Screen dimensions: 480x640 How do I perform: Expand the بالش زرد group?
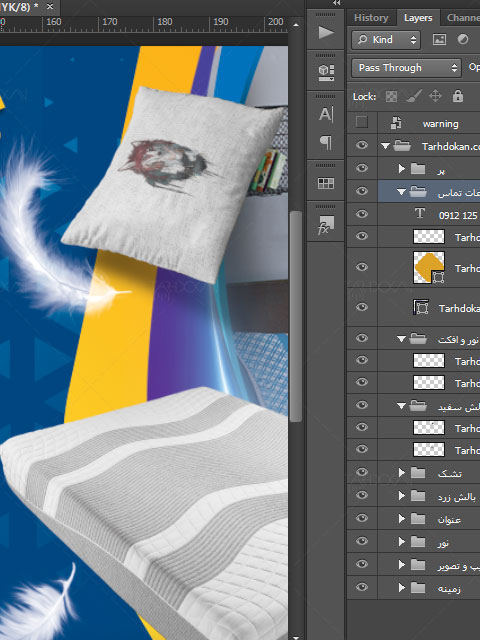[402, 496]
